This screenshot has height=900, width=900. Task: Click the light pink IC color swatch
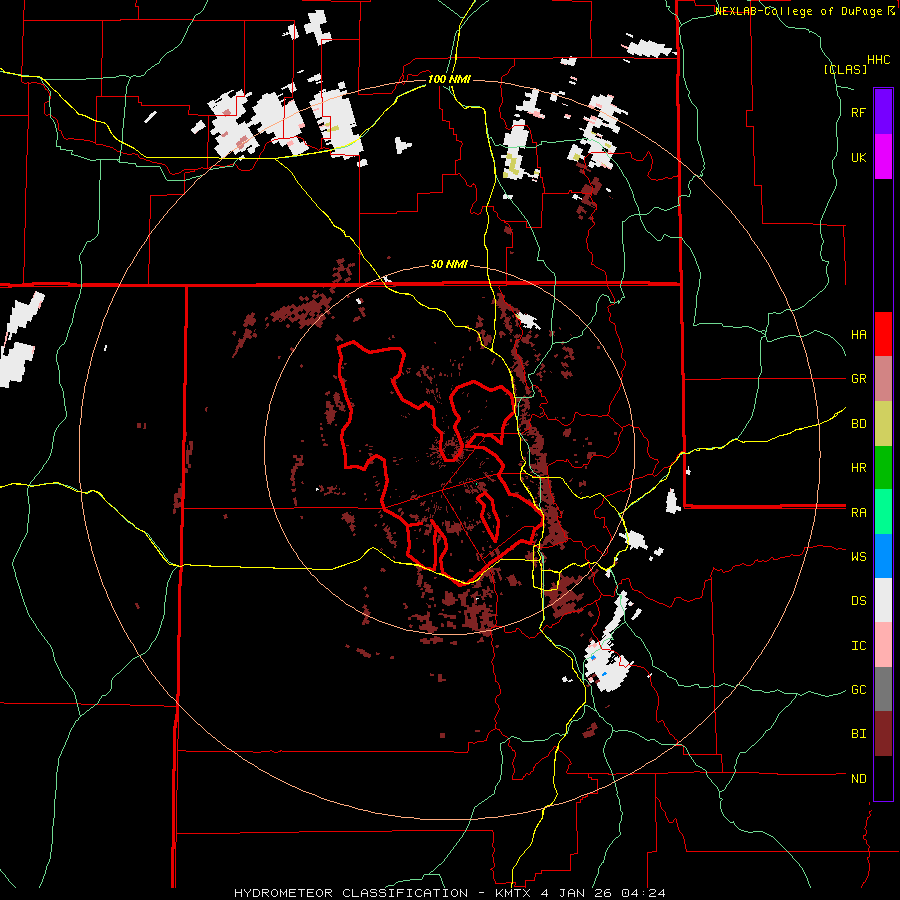883,645
